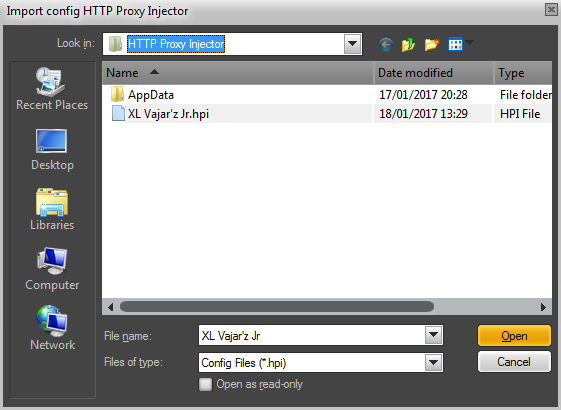The height and width of the screenshot is (410, 561).
Task: Go back to last folder visited
Action: tap(386, 45)
